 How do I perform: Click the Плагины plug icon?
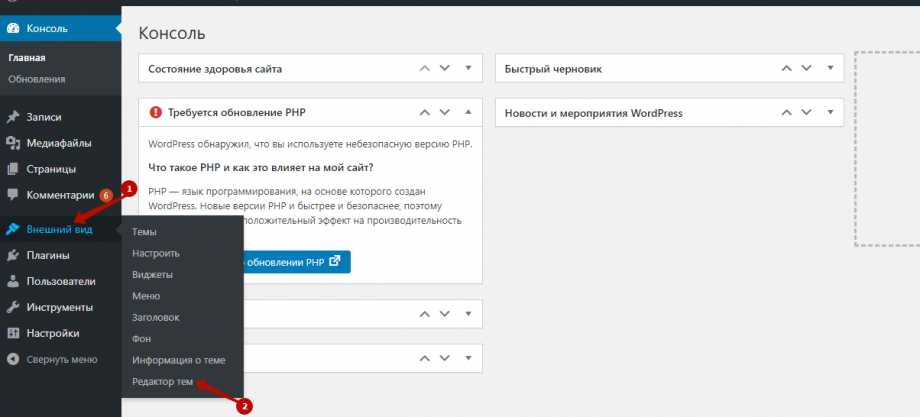coord(13,255)
